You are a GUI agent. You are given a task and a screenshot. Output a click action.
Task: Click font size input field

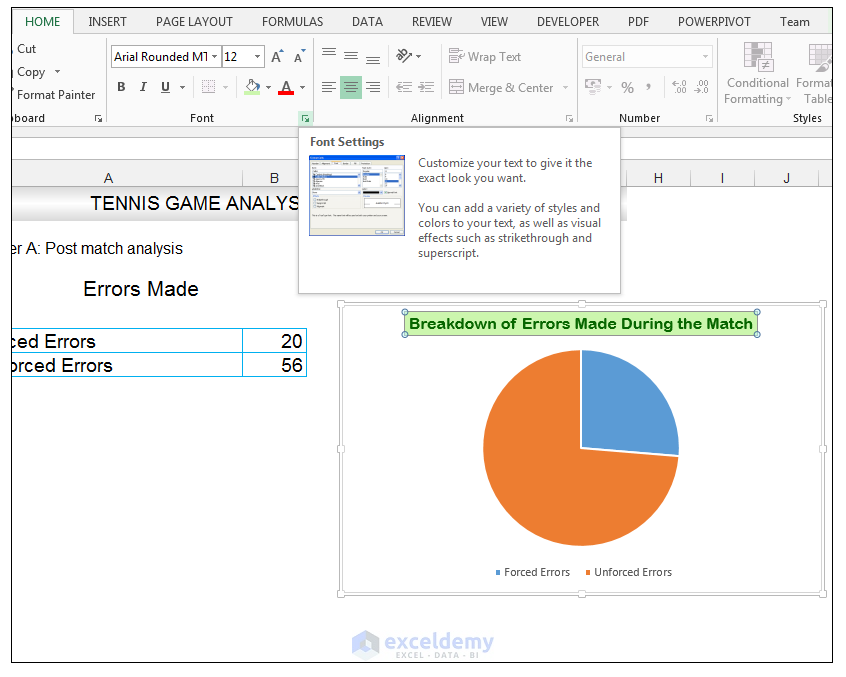click(x=237, y=57)
